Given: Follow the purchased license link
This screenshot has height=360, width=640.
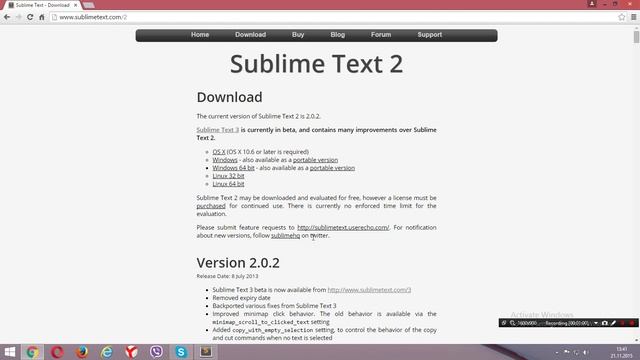Looking at the screenshot, I should [x=211, y=206].
